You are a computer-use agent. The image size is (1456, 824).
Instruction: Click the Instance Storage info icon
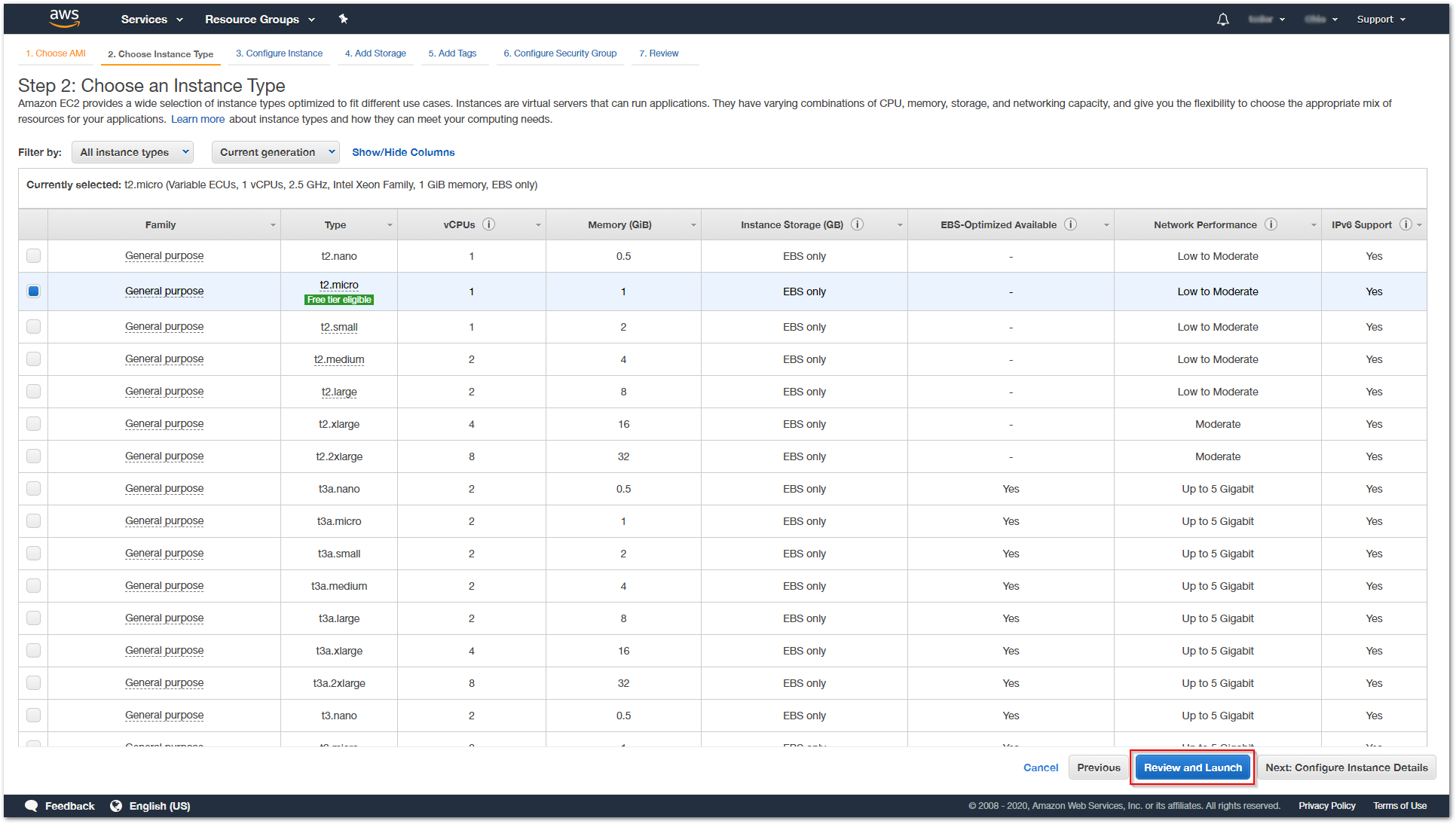pos(857,224)
